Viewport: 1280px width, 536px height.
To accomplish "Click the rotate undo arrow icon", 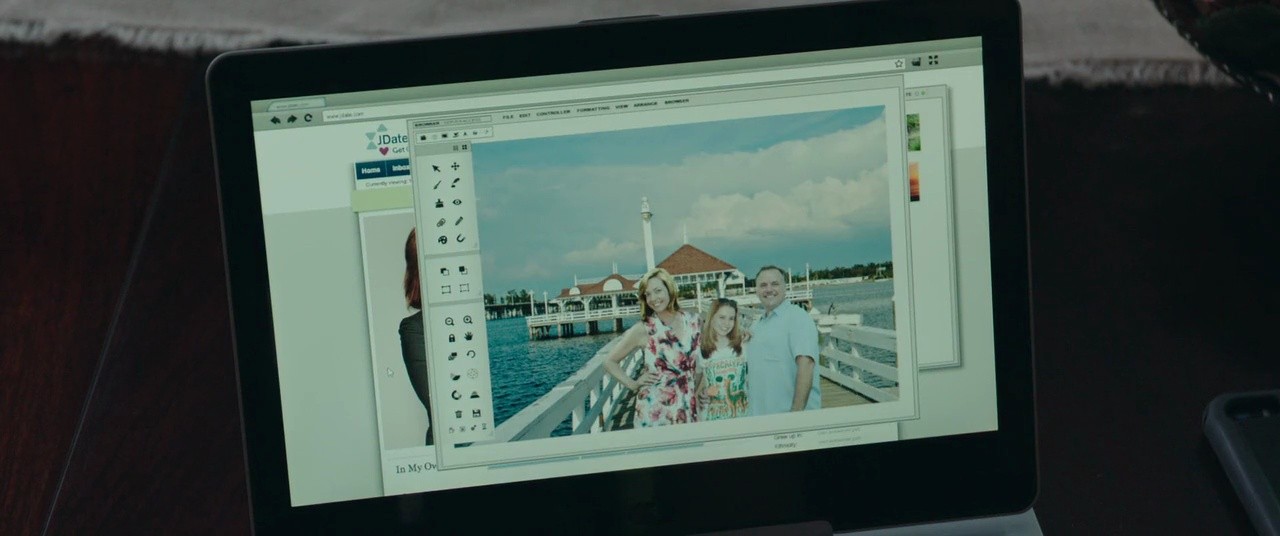I will click(x=470, y=355).
